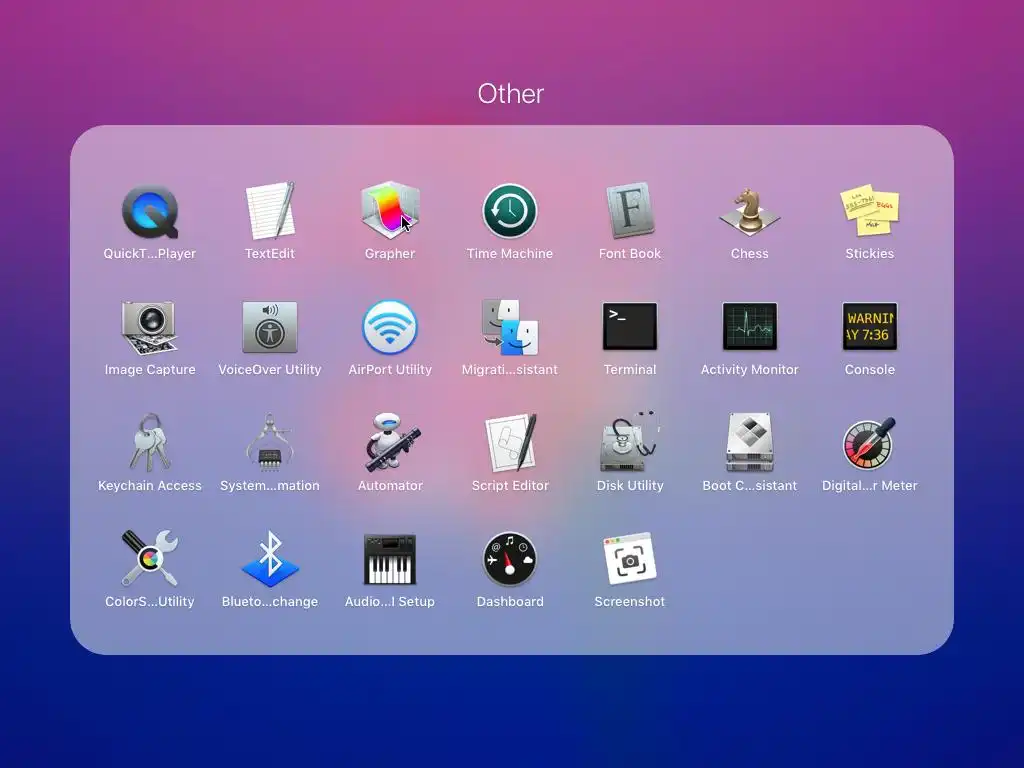Open the Grapher app icon

click(x=390, y=210)
